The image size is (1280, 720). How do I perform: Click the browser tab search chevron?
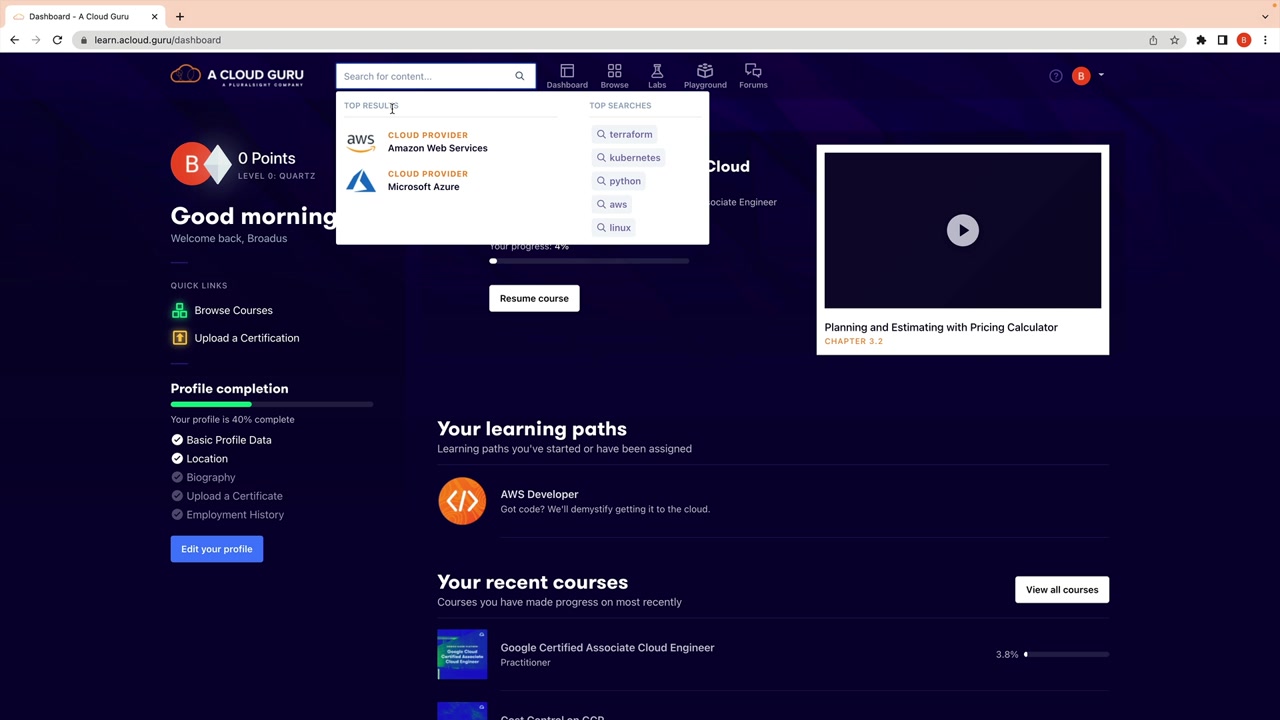pos(1265,16)
